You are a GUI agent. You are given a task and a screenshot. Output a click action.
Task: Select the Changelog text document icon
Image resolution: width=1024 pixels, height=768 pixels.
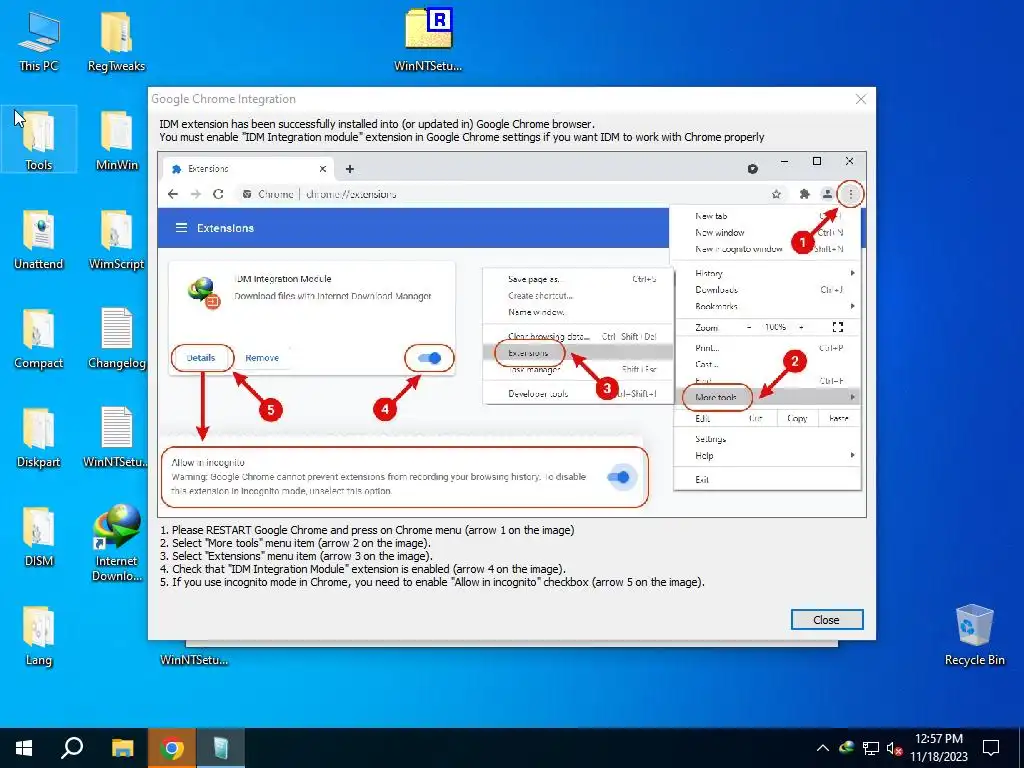(x=116, y=338)
